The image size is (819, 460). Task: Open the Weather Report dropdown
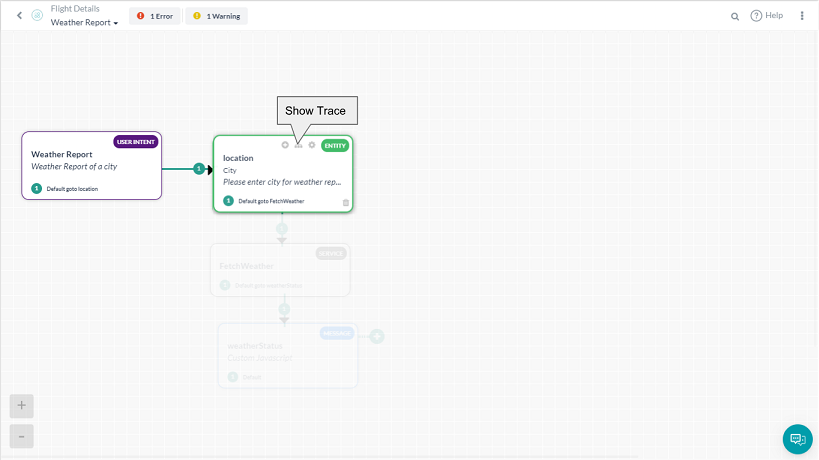84,22
